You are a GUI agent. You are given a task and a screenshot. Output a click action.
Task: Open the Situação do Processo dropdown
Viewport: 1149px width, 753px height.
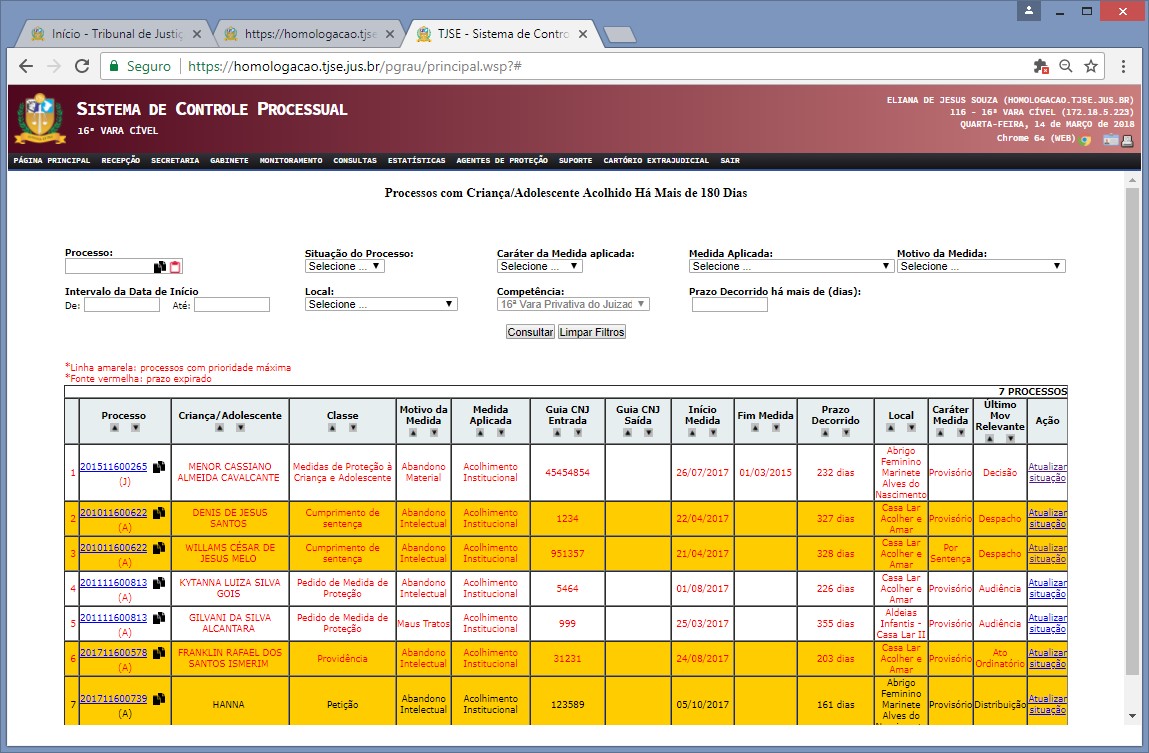pyautogui.click(x=345, y=267)
